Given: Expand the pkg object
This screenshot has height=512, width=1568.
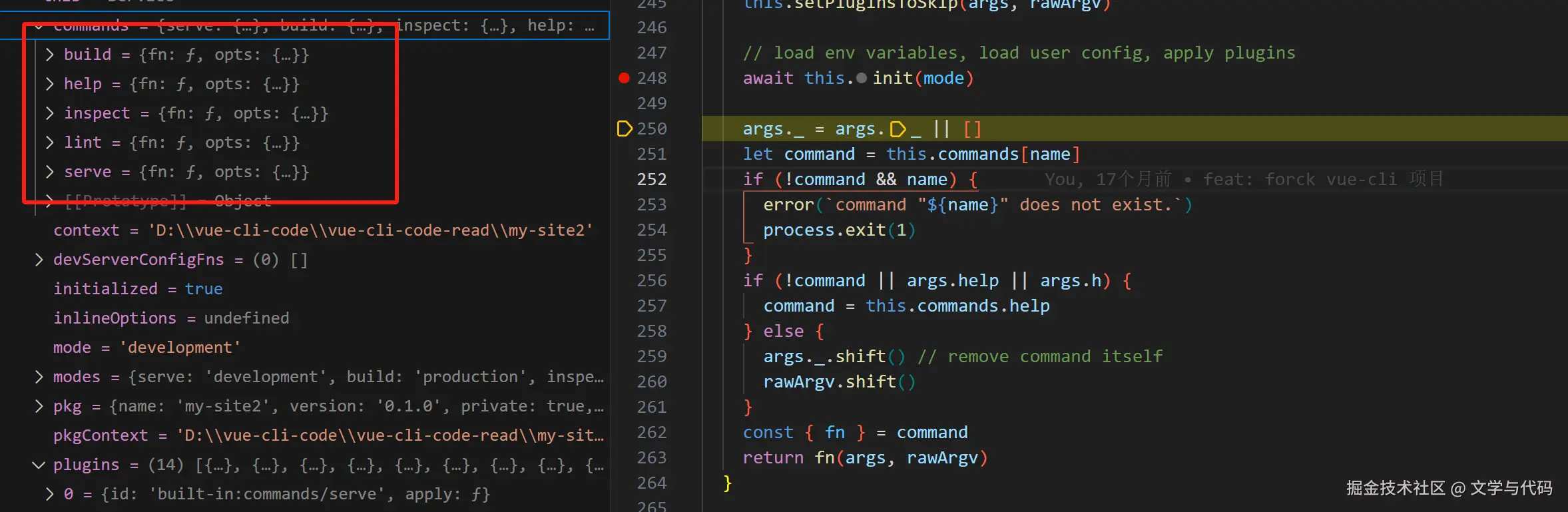Looking at the screenshot, I should click(x=39, y=406).
